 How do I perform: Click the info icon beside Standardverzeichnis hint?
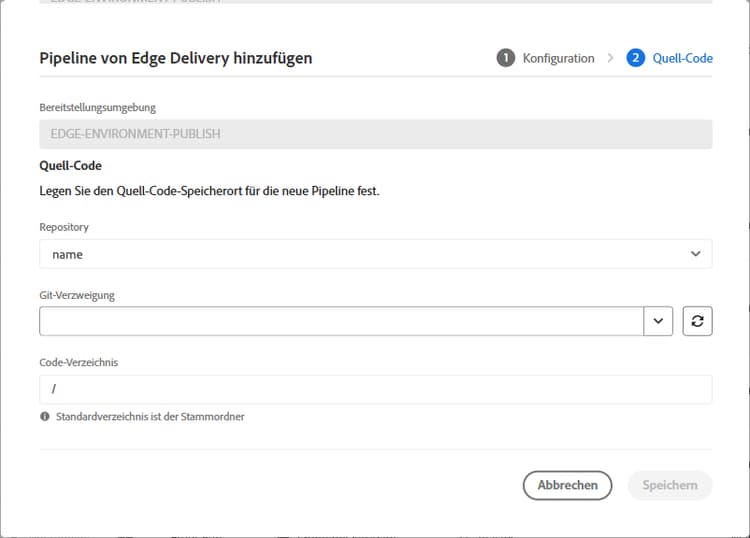45,417
